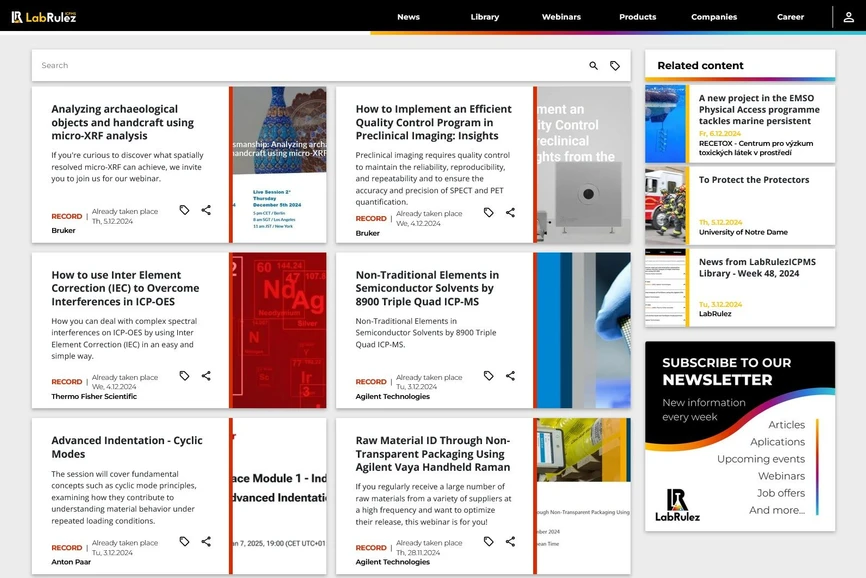Click the LabRulez logo in the header
This screenshot has height=578, width=866.
pos(44,17)
